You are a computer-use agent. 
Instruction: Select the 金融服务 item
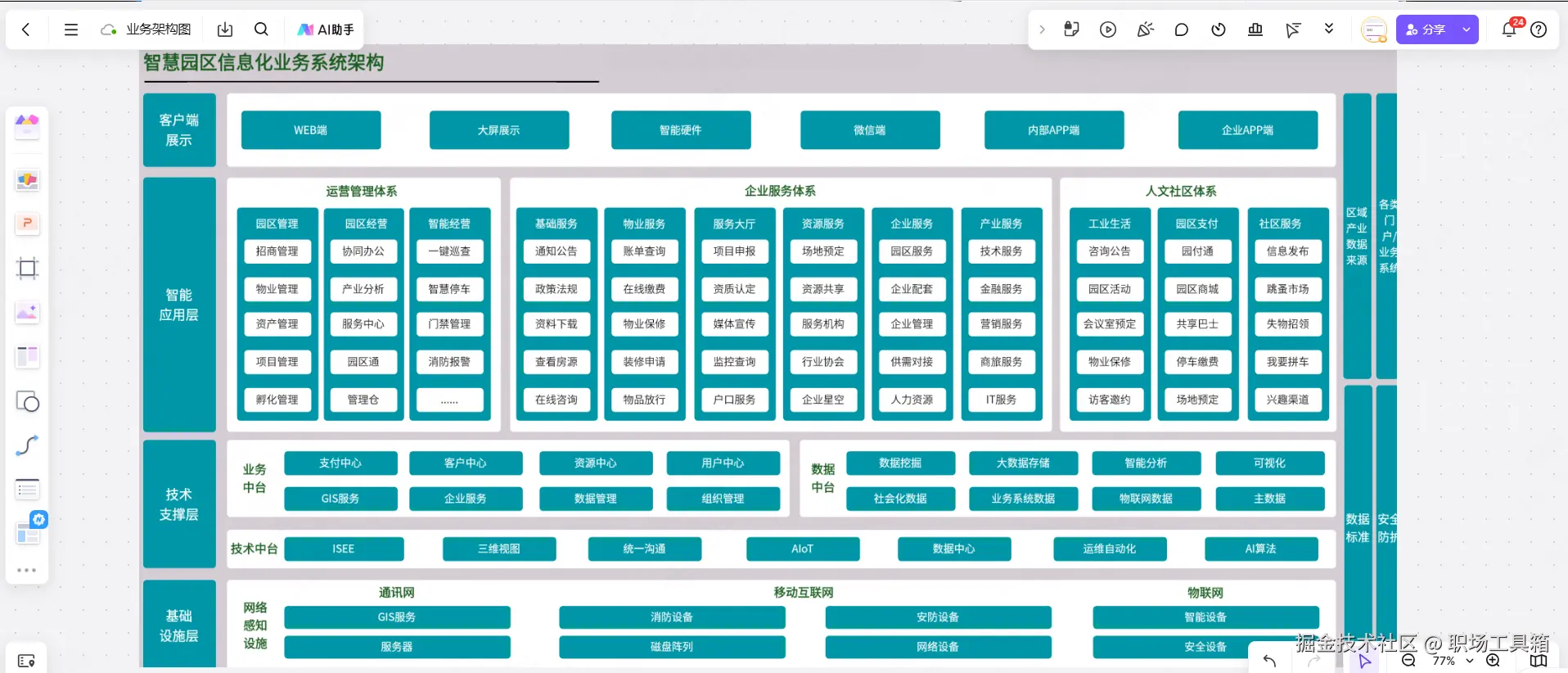1002,289
